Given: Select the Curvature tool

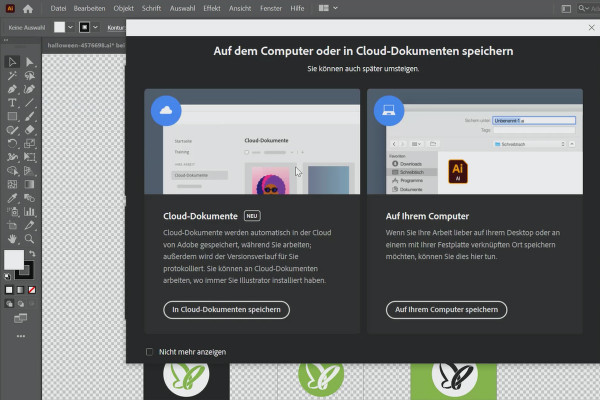Looking at the screenshot, I should pos(29,89).
